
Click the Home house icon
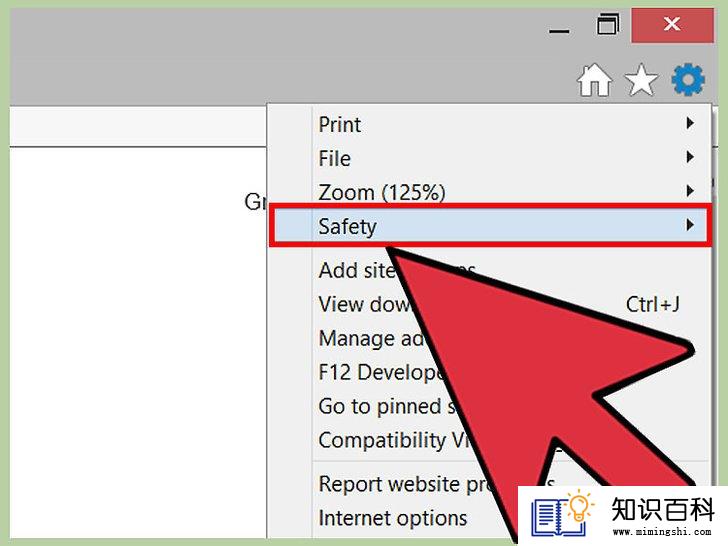pos(594,80)
